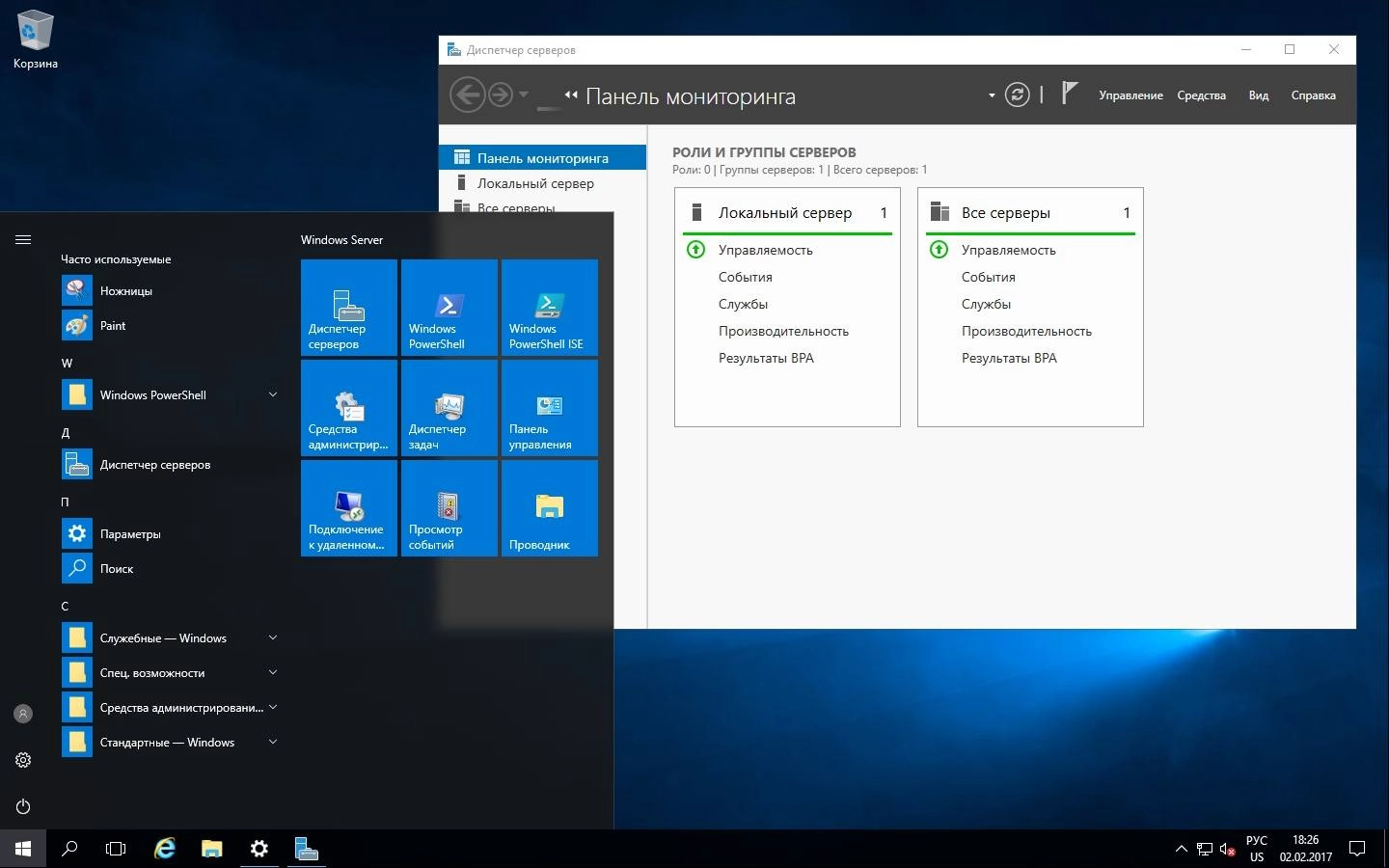This screenshot has width=1389, height=868.
Task: Click the network icon in system tray
Action: (x=1205, y=850)
